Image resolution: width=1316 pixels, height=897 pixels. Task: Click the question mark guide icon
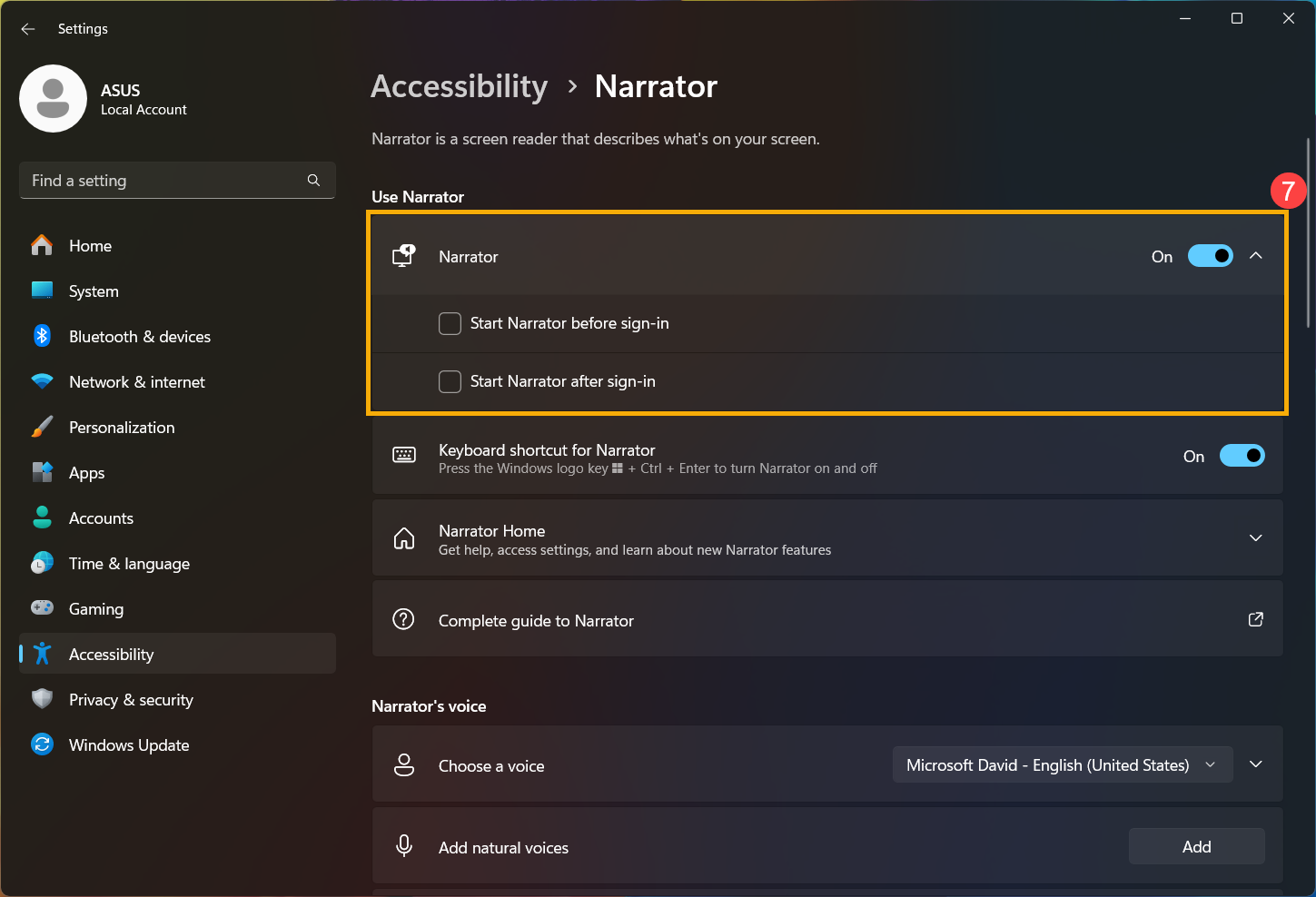[x=403, y=619]
